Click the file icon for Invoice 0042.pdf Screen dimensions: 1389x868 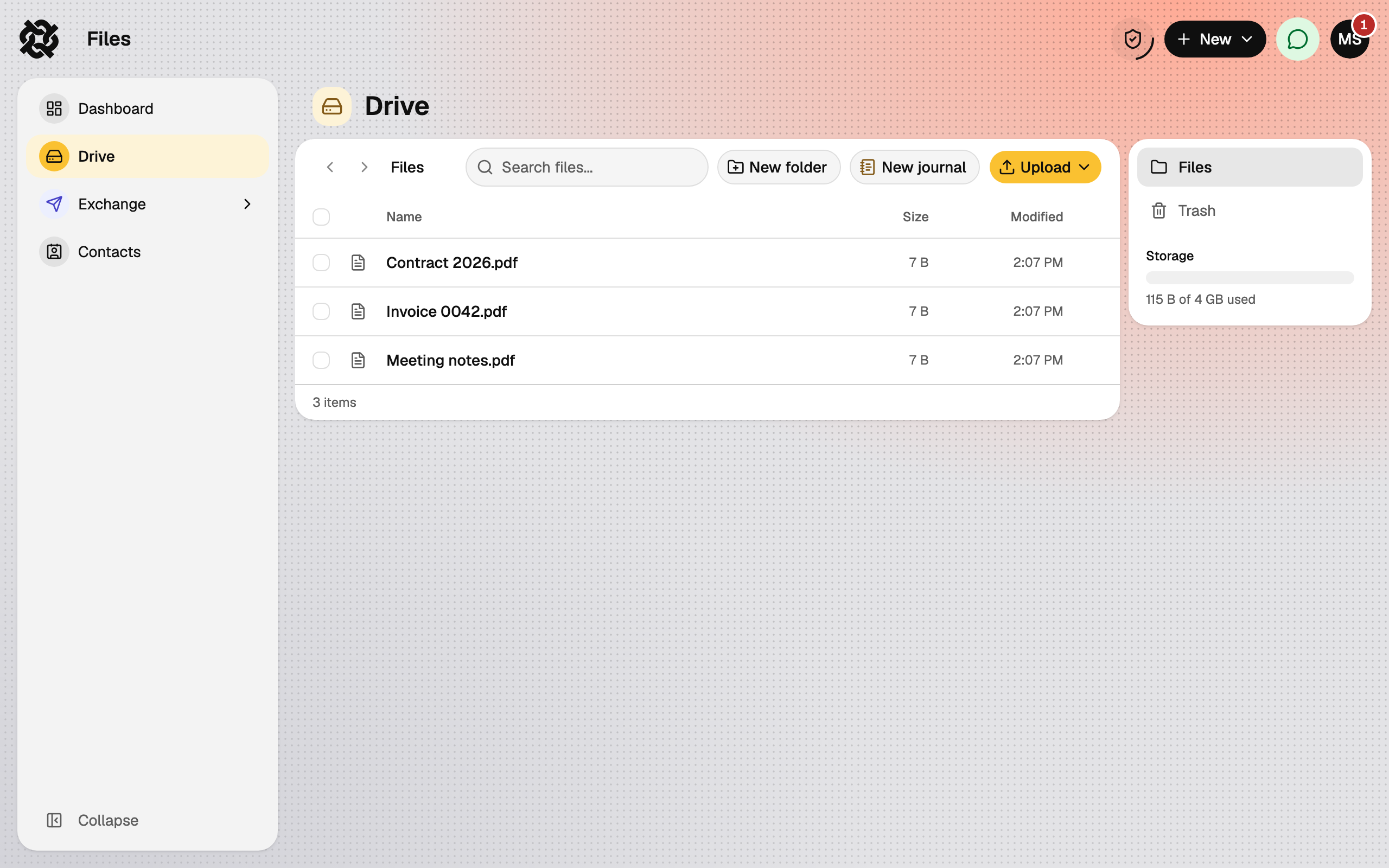(358, 311)
